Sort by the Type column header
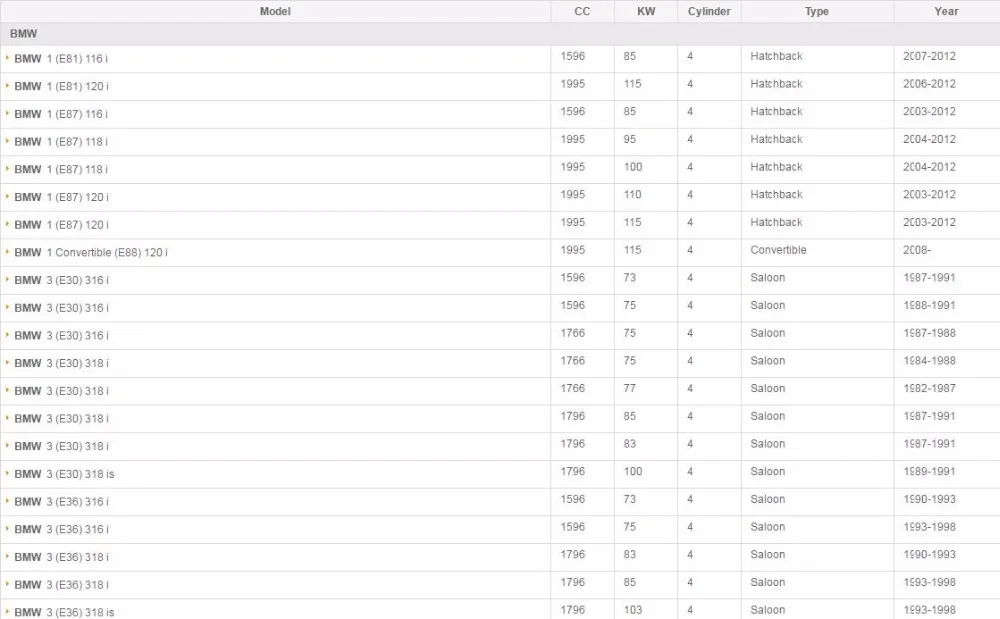The width and height of the screenshot is (1000, 619). pyautogui.click(x=817, y=11)
